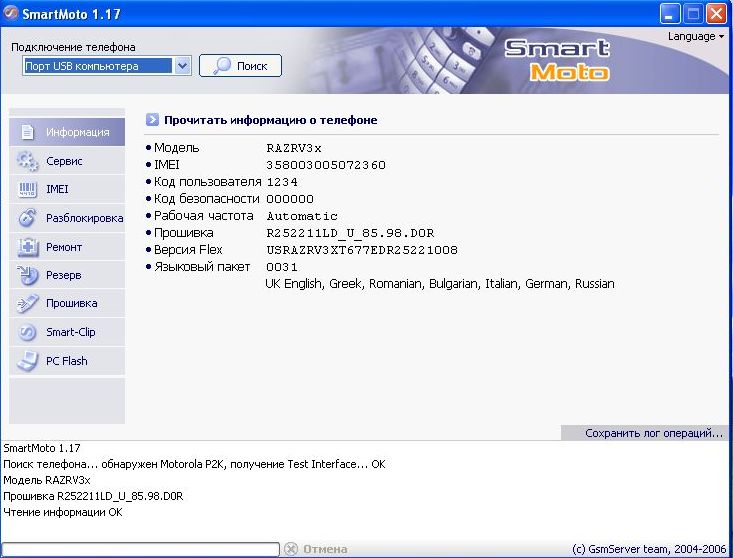
Task: Click the user code value 1234
Action: (x=282, y=182)
